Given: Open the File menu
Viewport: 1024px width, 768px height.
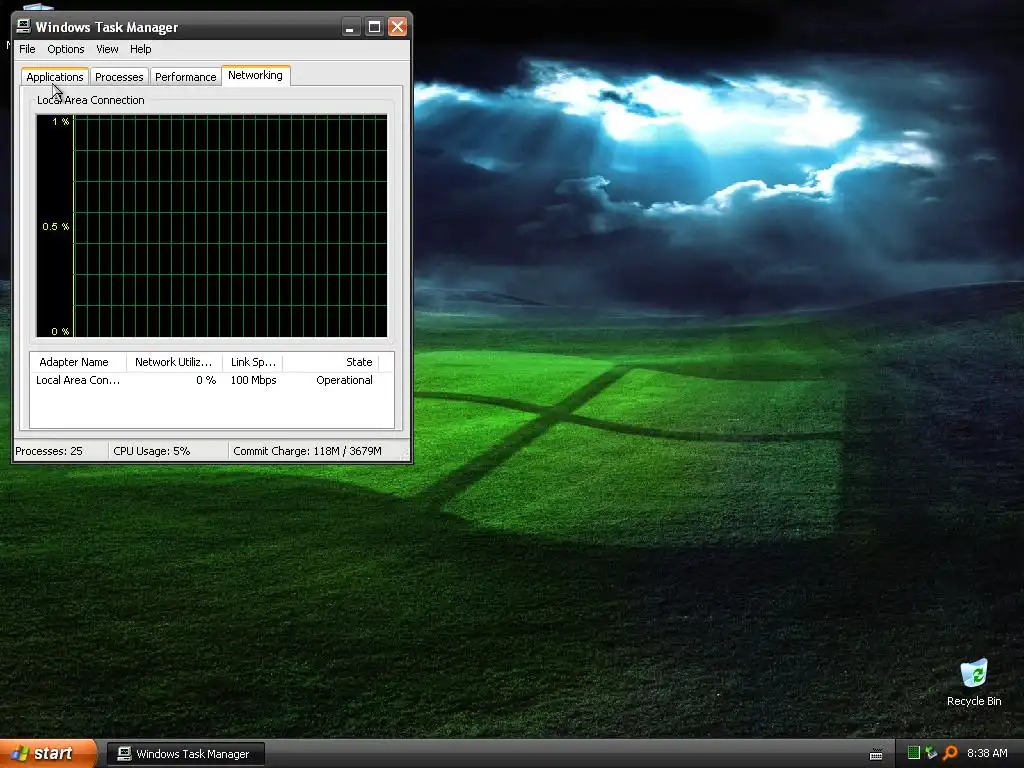Looking at the screenshot, I should [27, 49].
